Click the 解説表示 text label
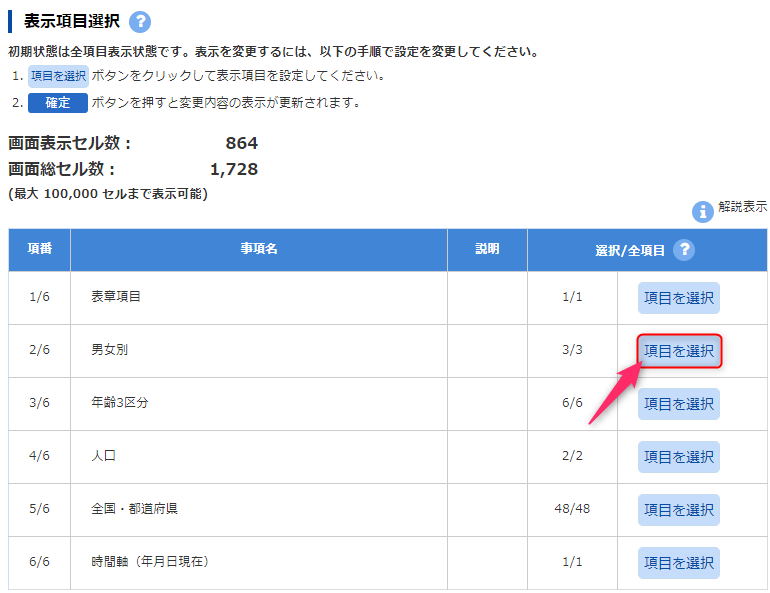The width and height of the screenshot is (770, 593). (x=742, y=207)
